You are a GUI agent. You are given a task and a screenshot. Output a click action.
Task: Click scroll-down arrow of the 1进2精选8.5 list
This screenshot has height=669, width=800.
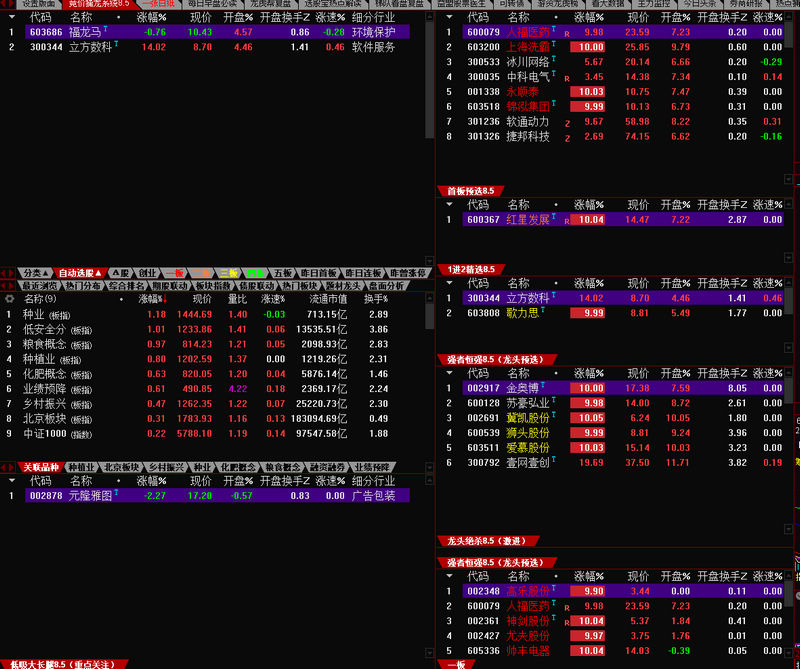coord(788,348)
